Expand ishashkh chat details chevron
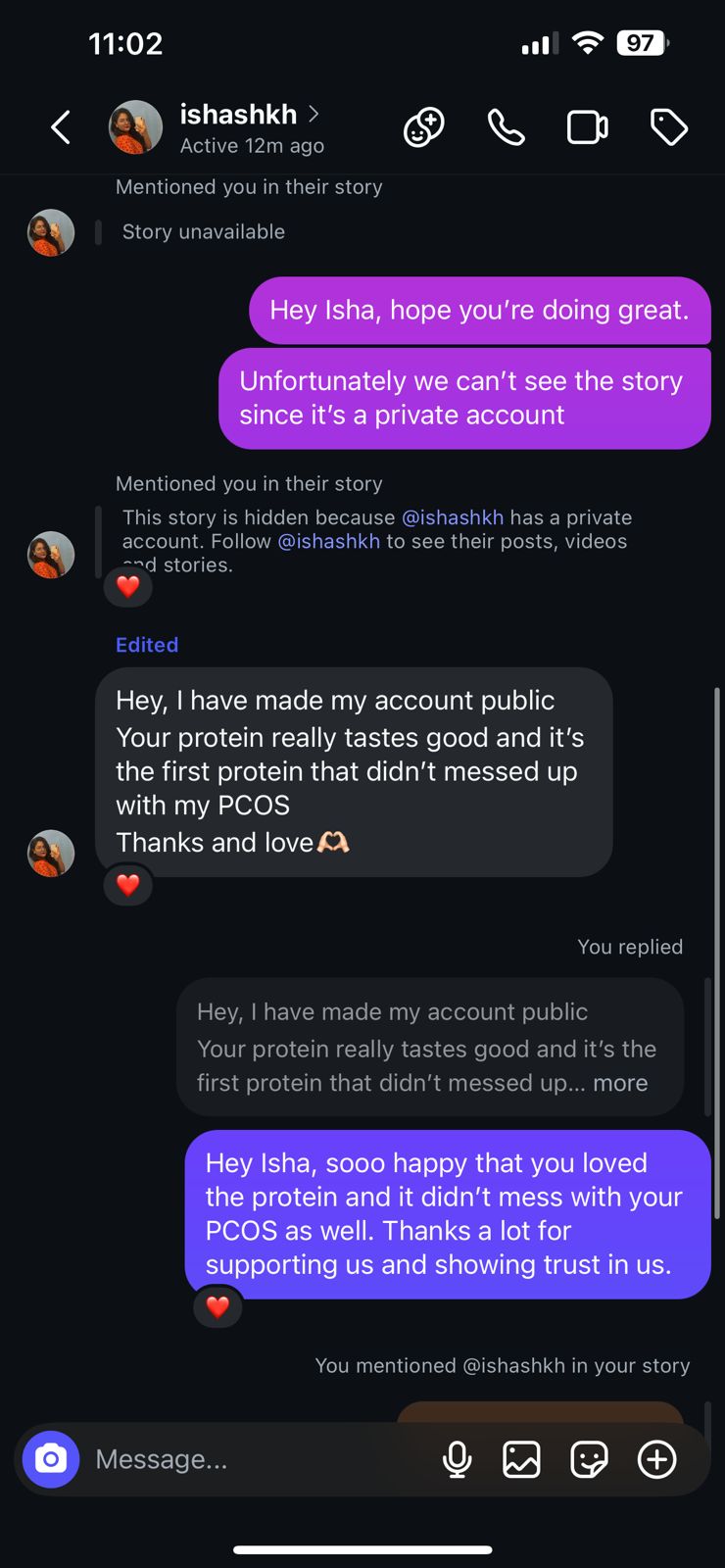The height and width of the screenshot is (1568, 725). (314, 114)
